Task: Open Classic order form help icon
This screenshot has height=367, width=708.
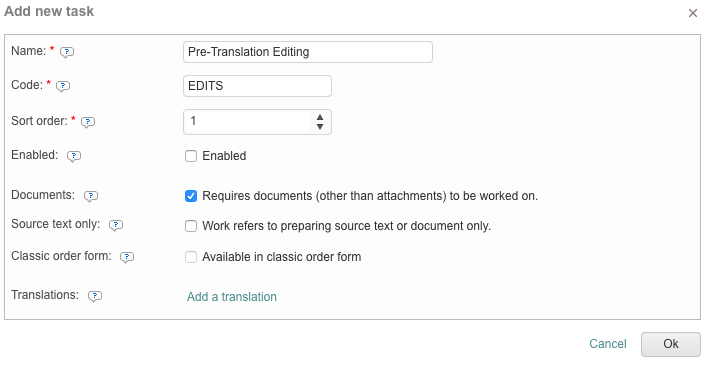Action: pyautogui.click(x=127, y=257)
